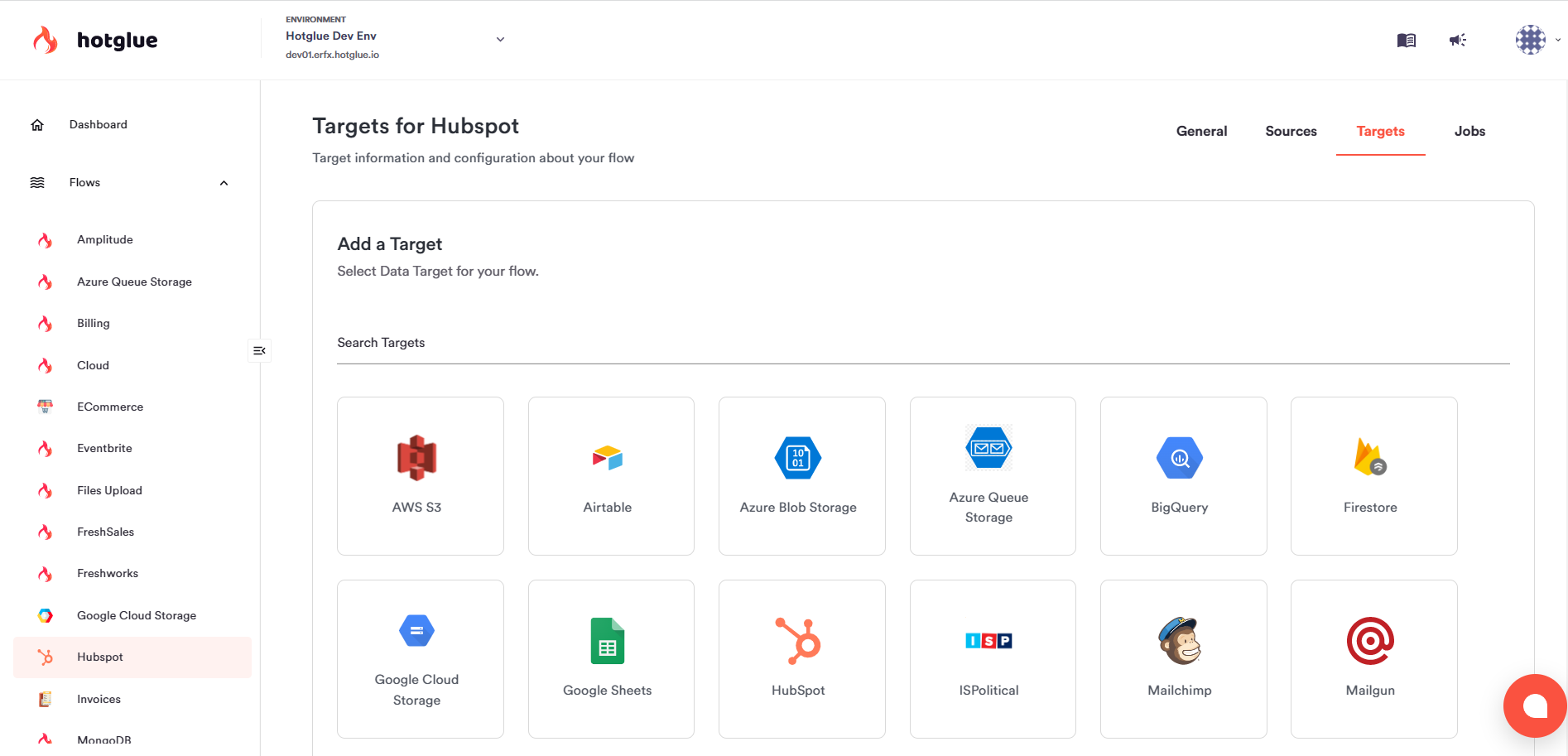Image resolution: width=1568 pixels, height=756 pixels.
Task: Click the Invoices flow label
Action: click(99, 699)
